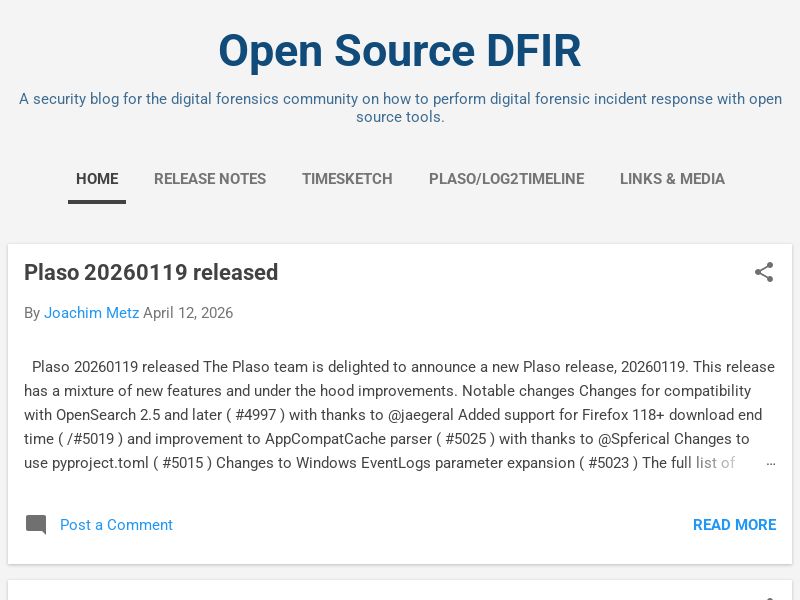Viewport: 800px width, 600px height.
Task: Click the partially visible share icon at bottom
Action: [x=764, y=596]
